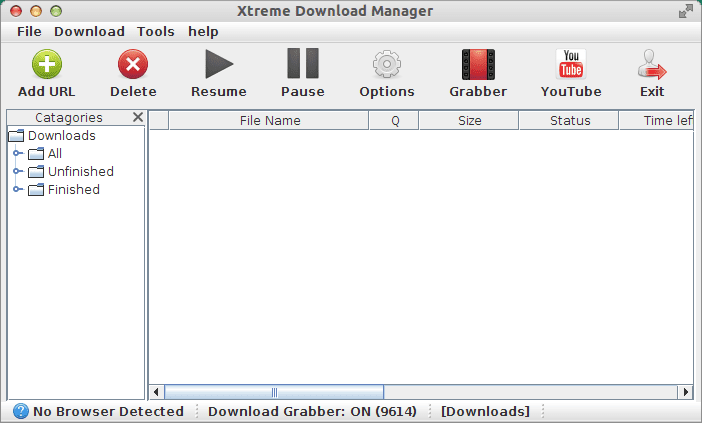This screenshot has width=702, height=423.
Task: Click the Catagories panel title
Action: (x=68, y=117)
